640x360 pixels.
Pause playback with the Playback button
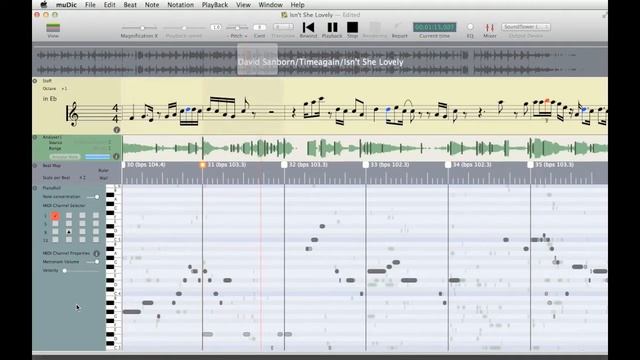(x=332, y=27)
